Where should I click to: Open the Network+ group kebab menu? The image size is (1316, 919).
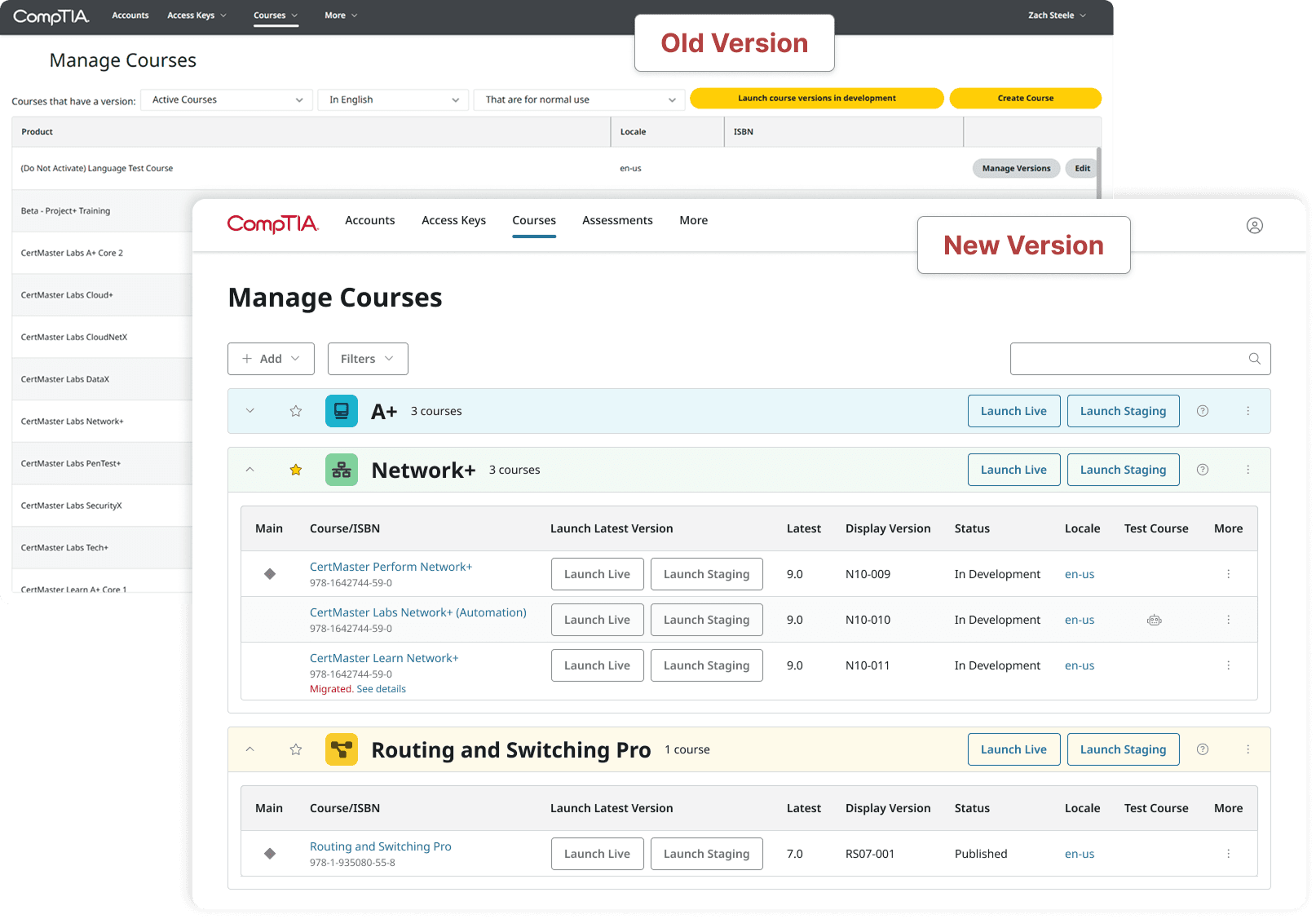(1248, 470)
